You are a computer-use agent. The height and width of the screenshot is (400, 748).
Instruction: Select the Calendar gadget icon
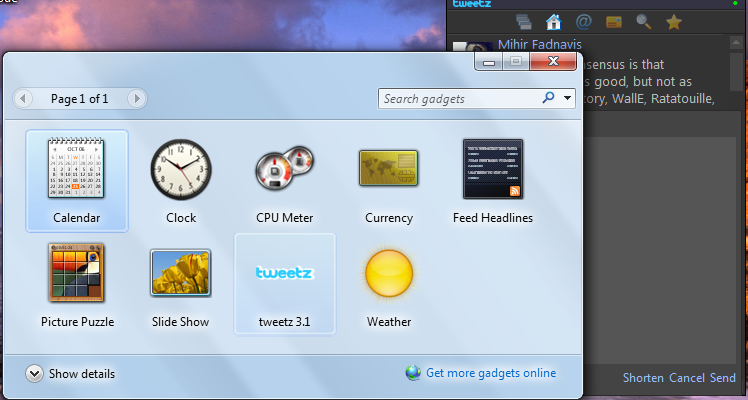tap(76, 168)
